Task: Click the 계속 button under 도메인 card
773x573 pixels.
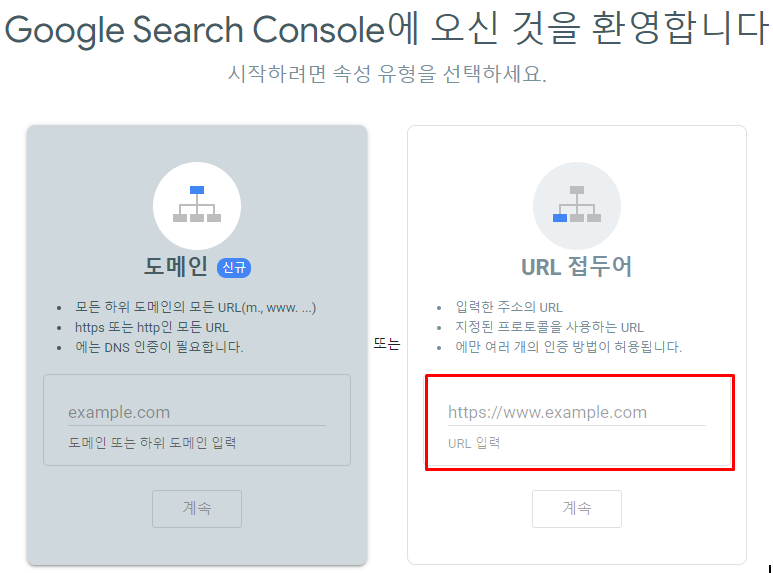Action: tap(197, 508)
